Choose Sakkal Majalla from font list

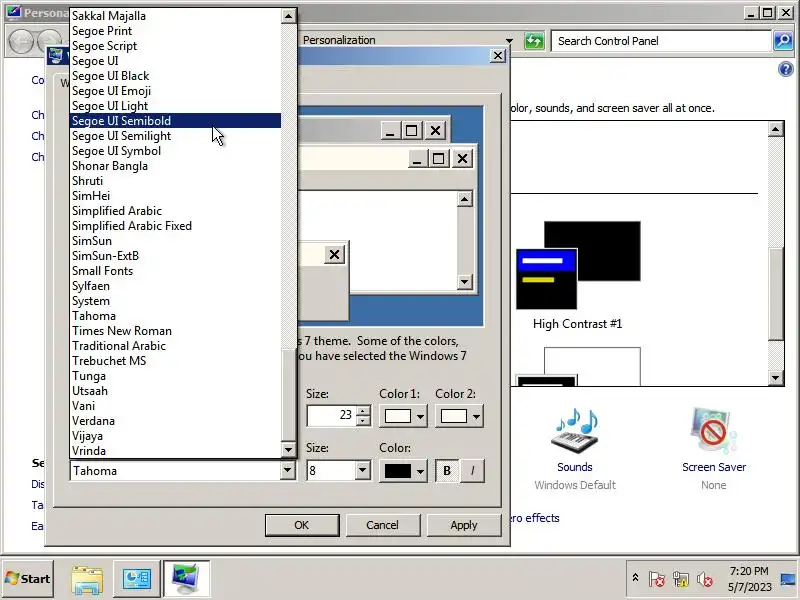(x=175, y=16)
